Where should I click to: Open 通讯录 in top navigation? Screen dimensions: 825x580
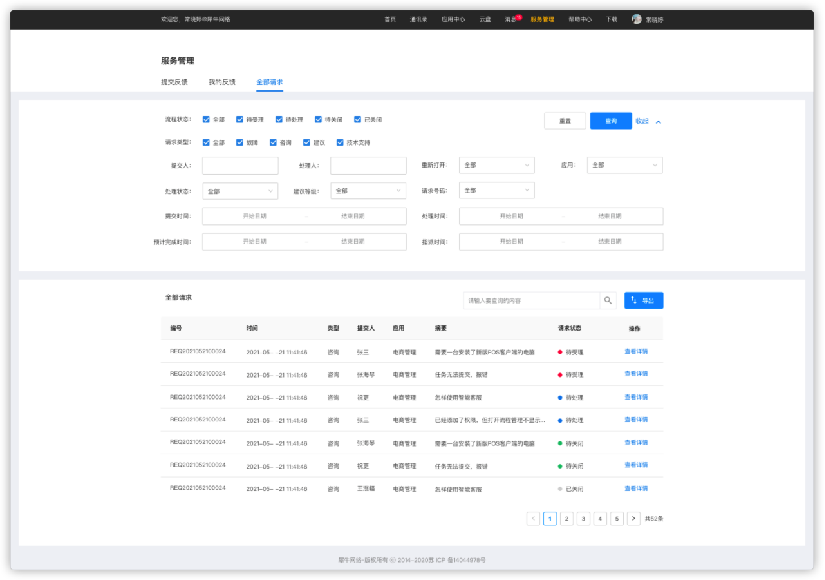(419, 19)
